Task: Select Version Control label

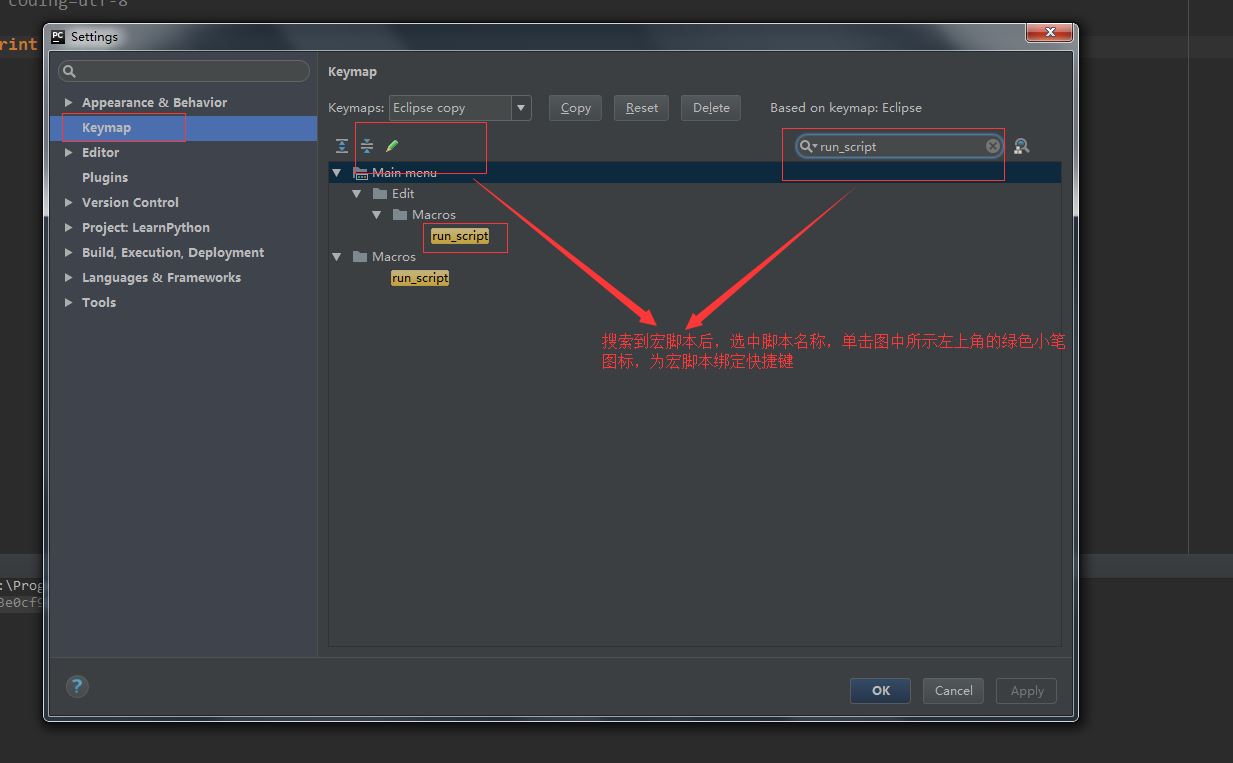Action: point(130,203)
